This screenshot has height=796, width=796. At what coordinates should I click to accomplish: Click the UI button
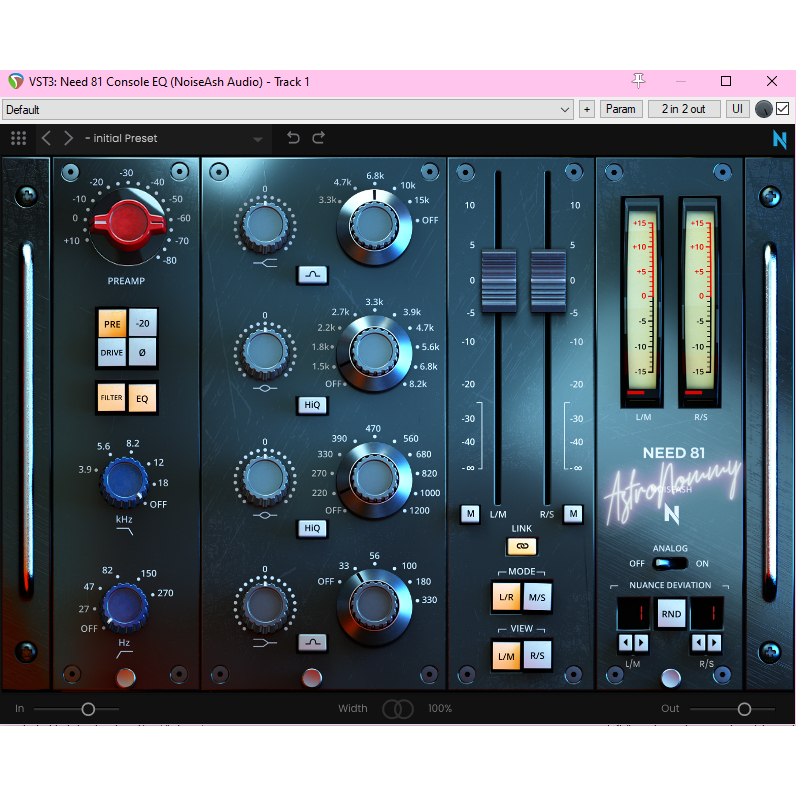tap(737, 109)
